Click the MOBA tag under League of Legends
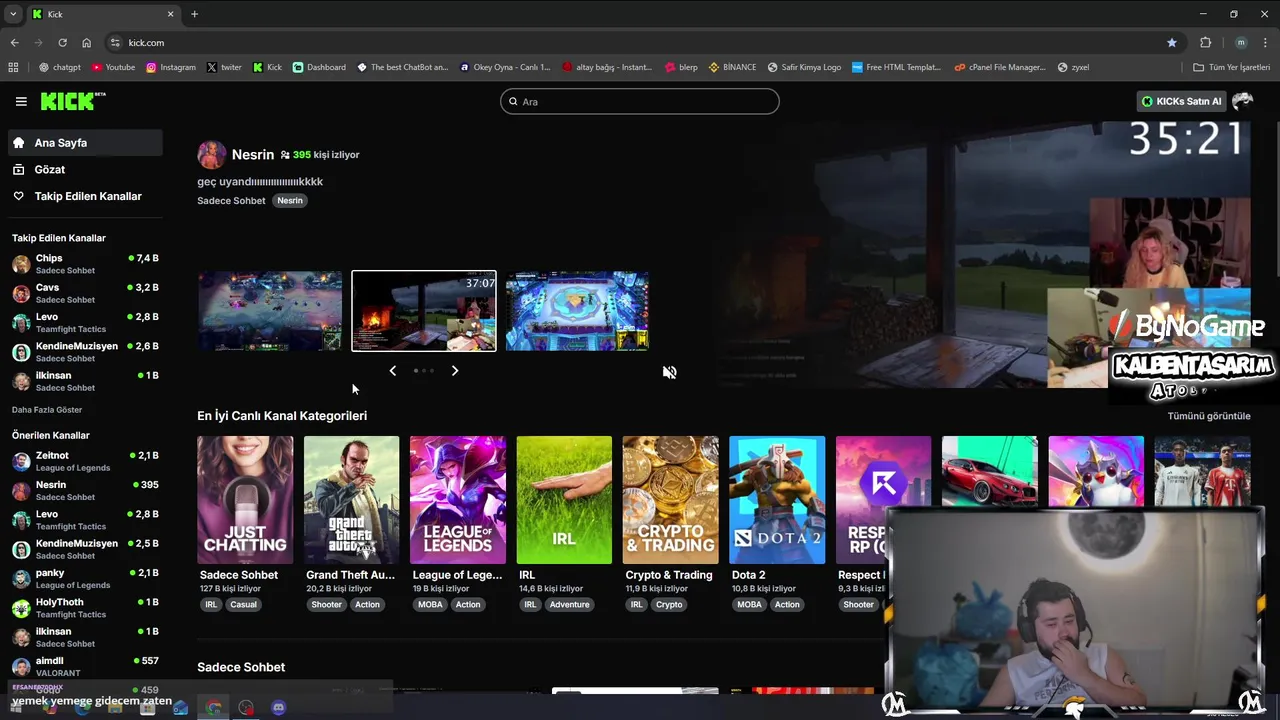 coord(430,604)
